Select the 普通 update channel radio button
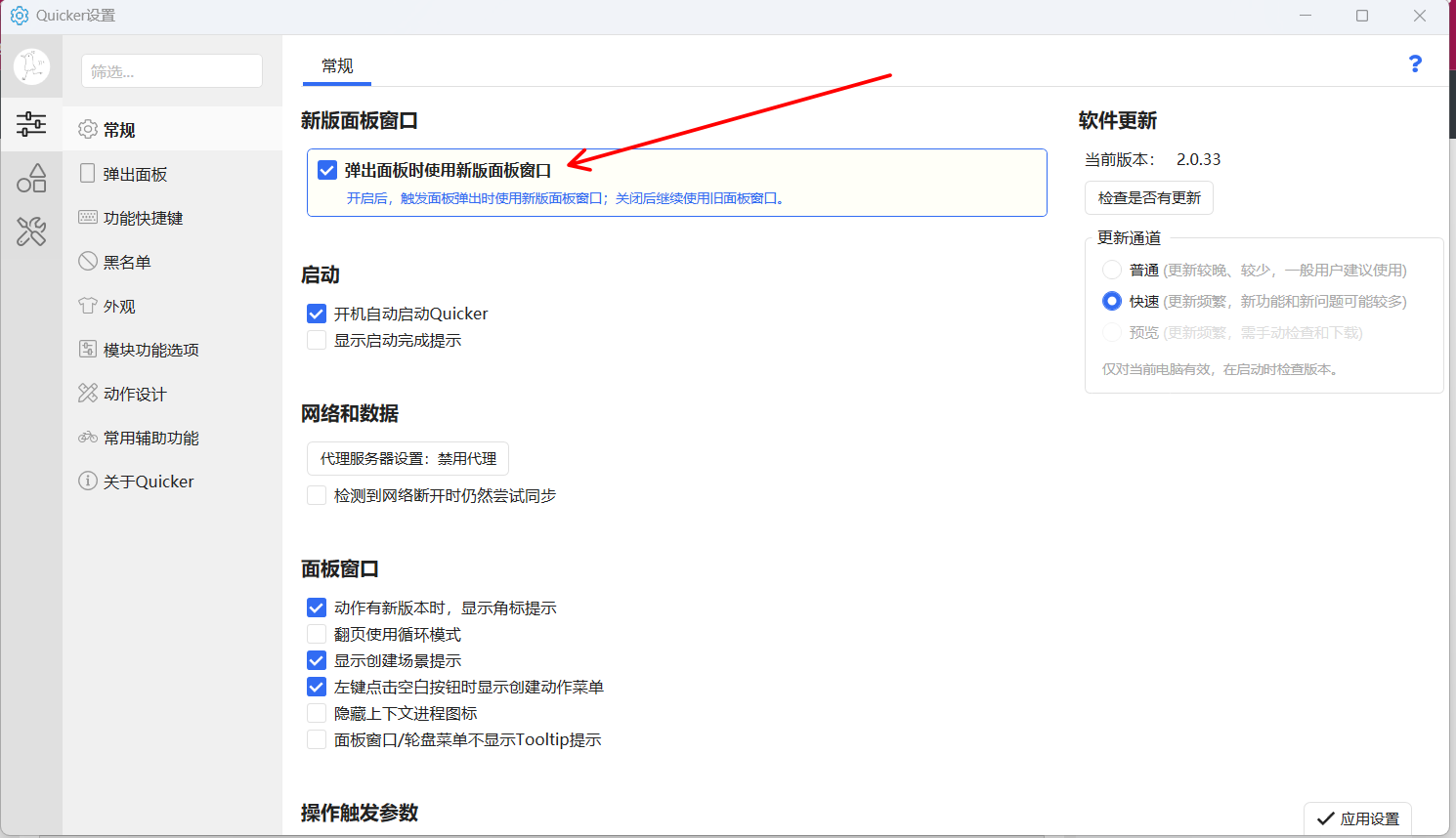 point(1112,270)
